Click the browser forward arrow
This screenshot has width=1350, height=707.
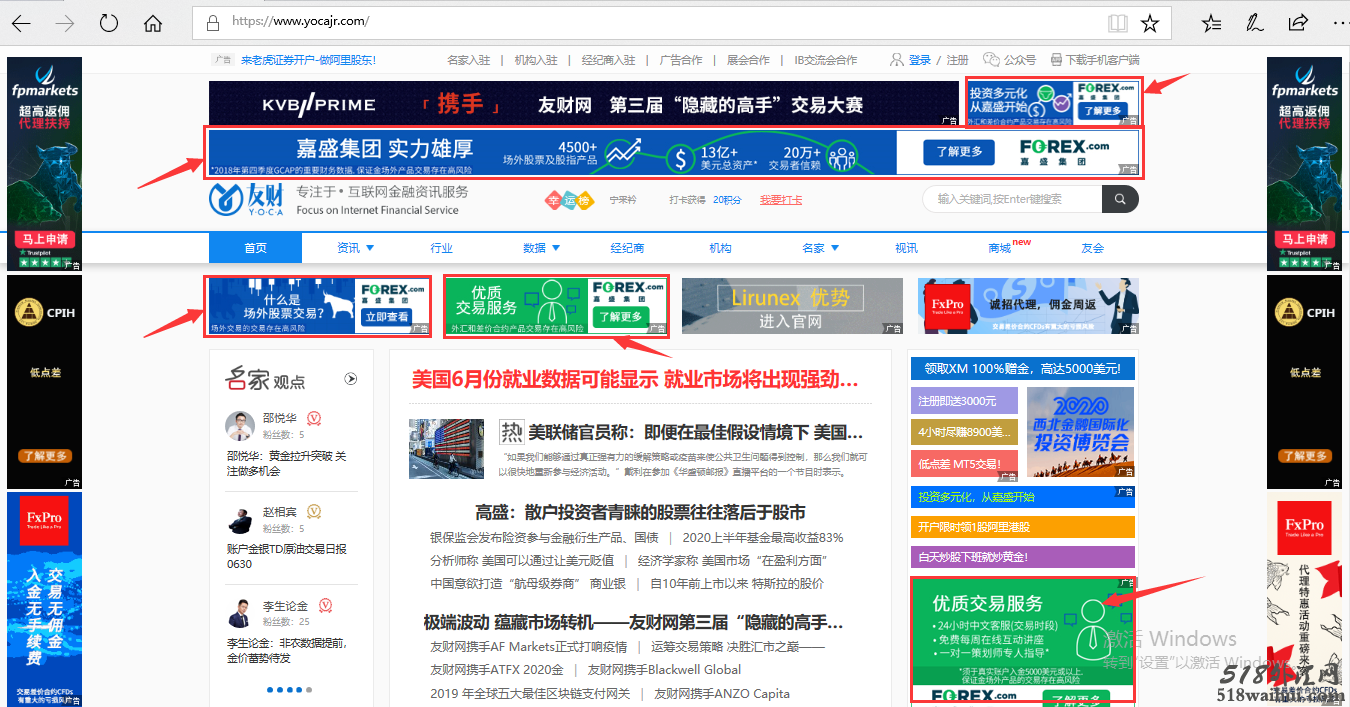65,22
